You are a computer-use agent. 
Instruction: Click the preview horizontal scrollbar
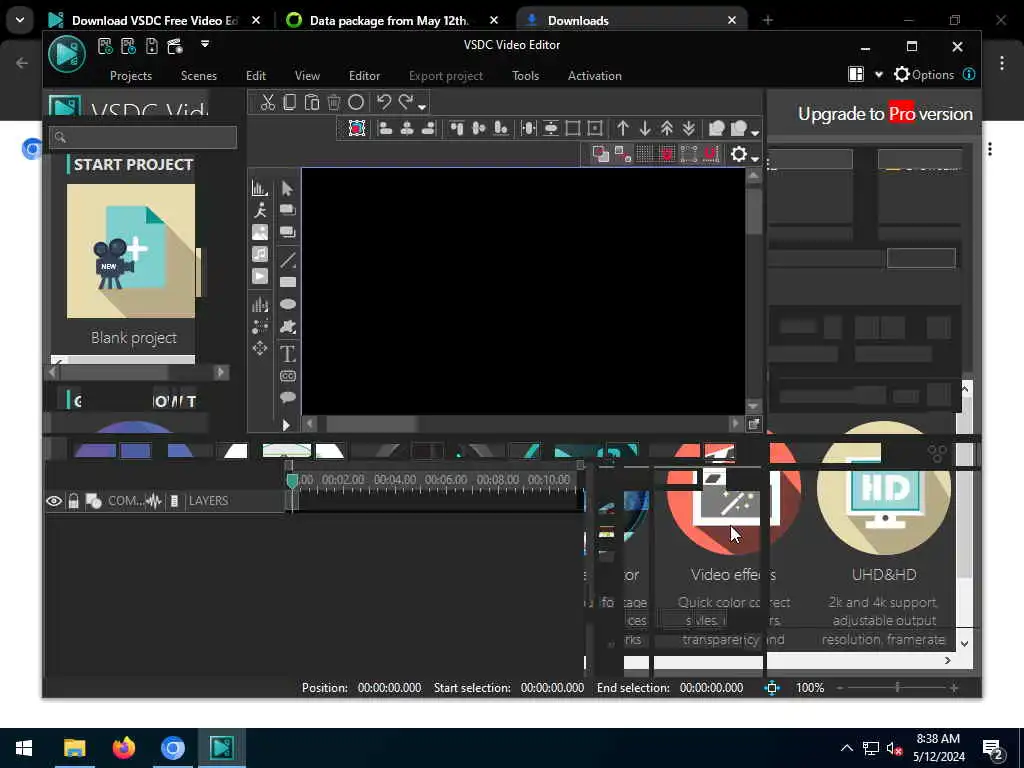pos(522,424)
